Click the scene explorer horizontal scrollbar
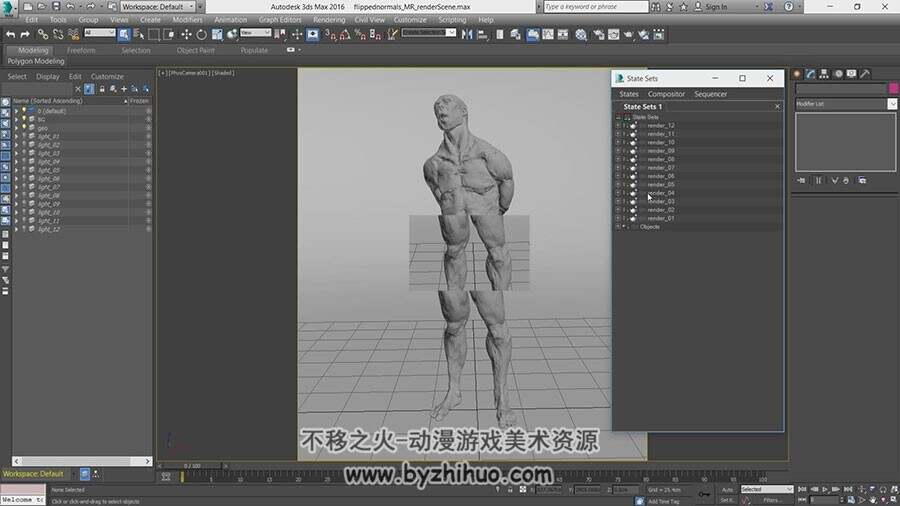Image resolution: width=900 pixels, height=506 pixels. [x=82, y=461]
